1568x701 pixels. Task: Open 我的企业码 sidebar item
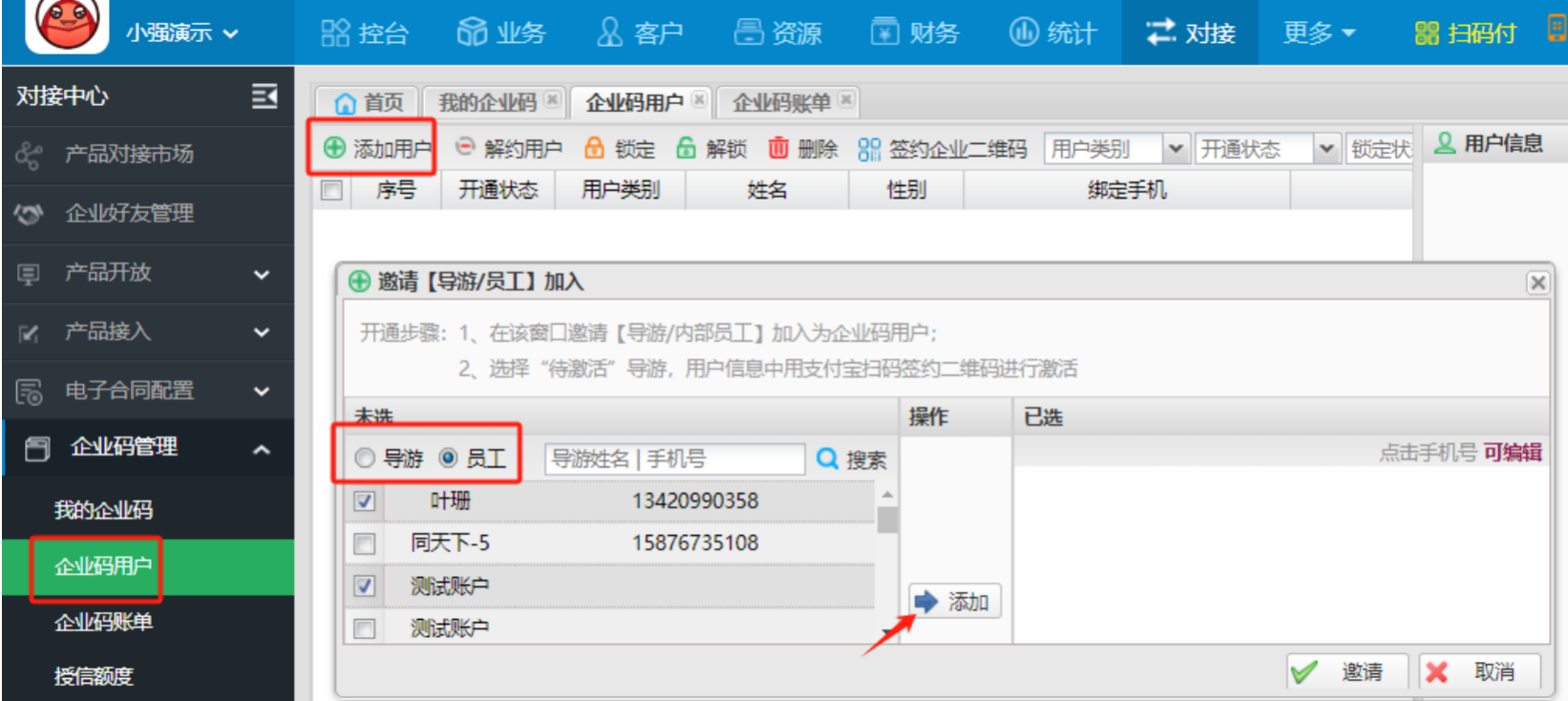tap(103, 510)
